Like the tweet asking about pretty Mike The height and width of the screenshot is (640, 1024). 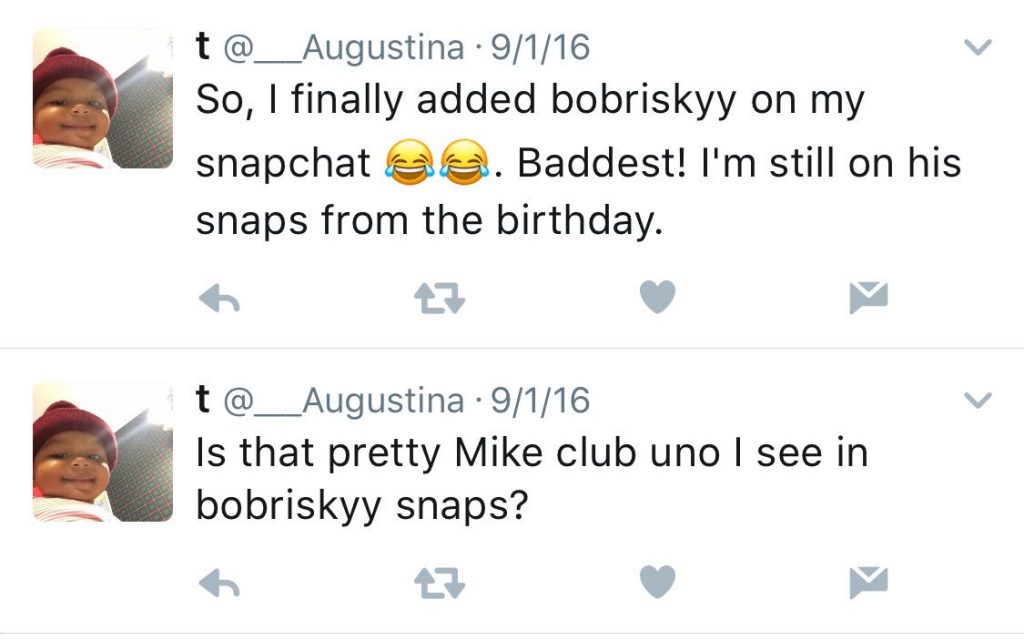pyautogui.click(x=657, y=581)
